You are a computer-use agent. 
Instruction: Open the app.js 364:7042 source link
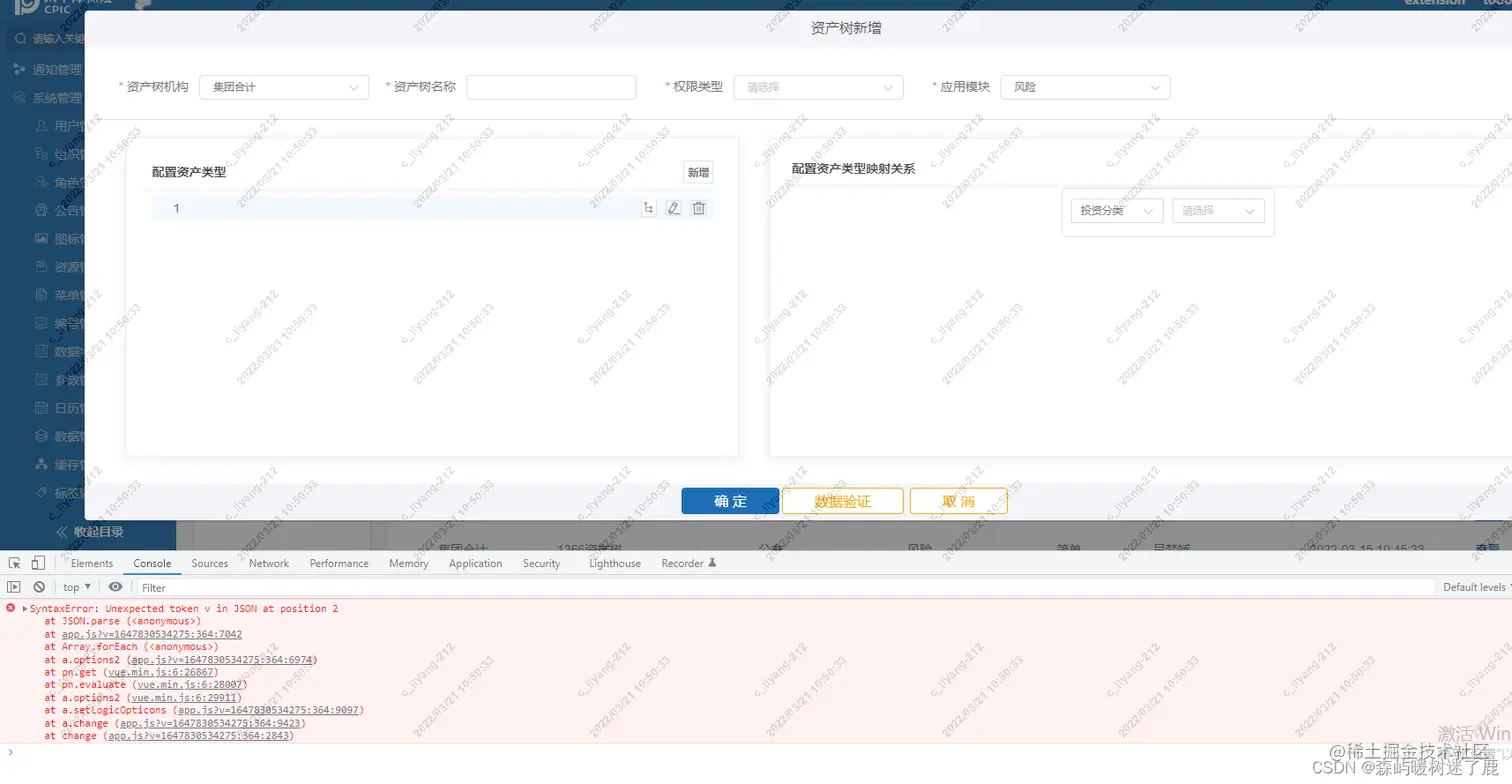(x=152, y=634)
